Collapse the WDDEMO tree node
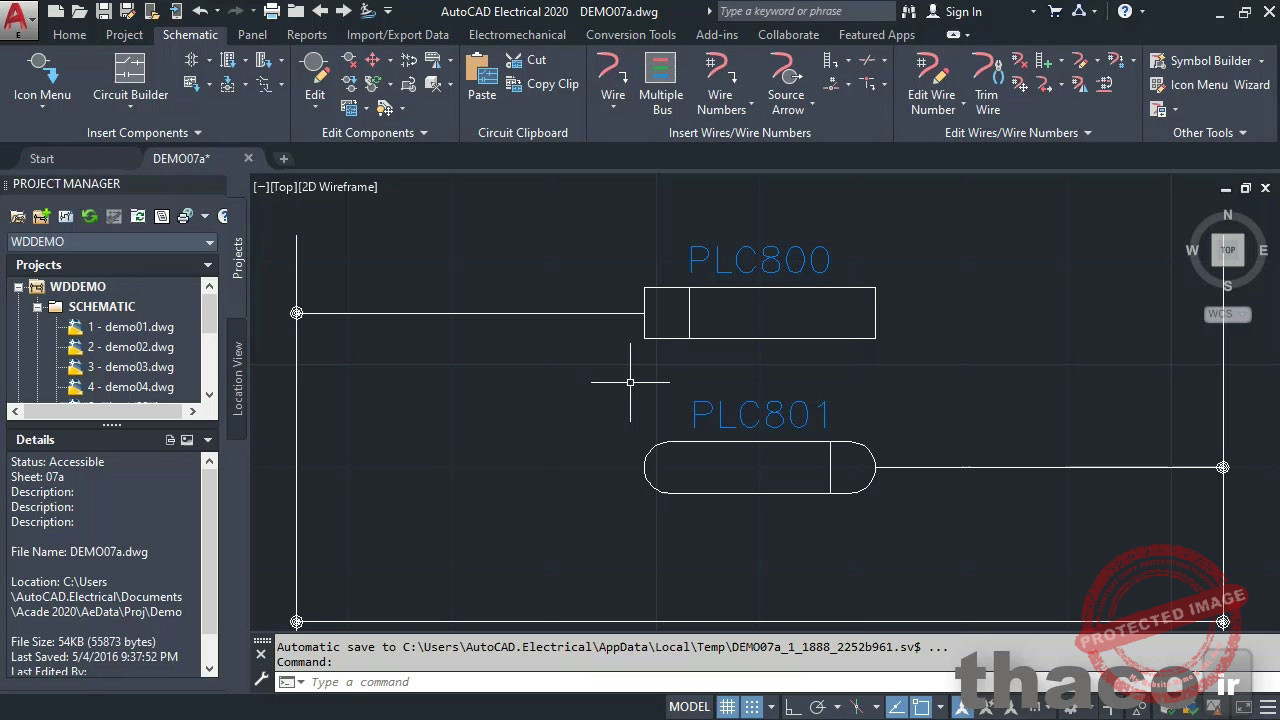 (x=18, y=286)
